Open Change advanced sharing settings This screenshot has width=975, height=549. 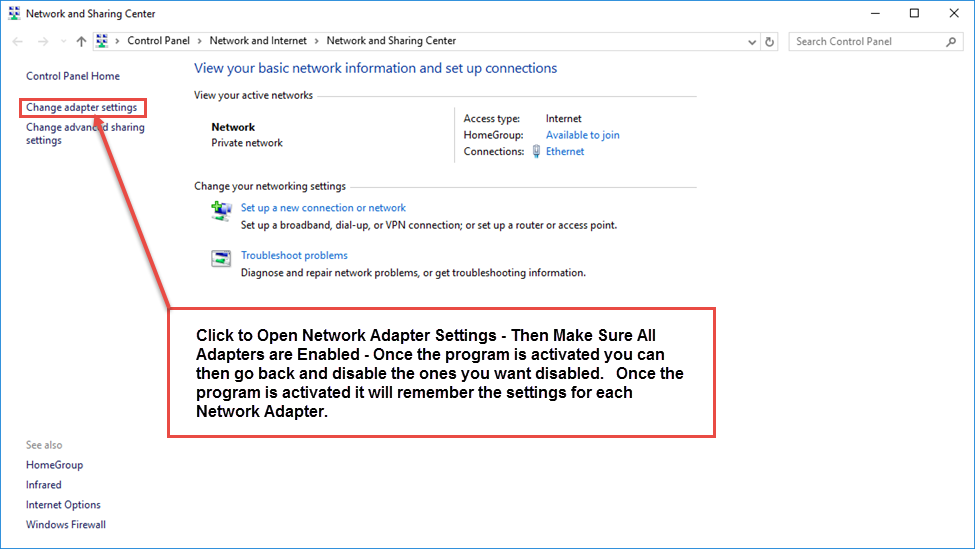pyautogui.click(x=85, y=134)
